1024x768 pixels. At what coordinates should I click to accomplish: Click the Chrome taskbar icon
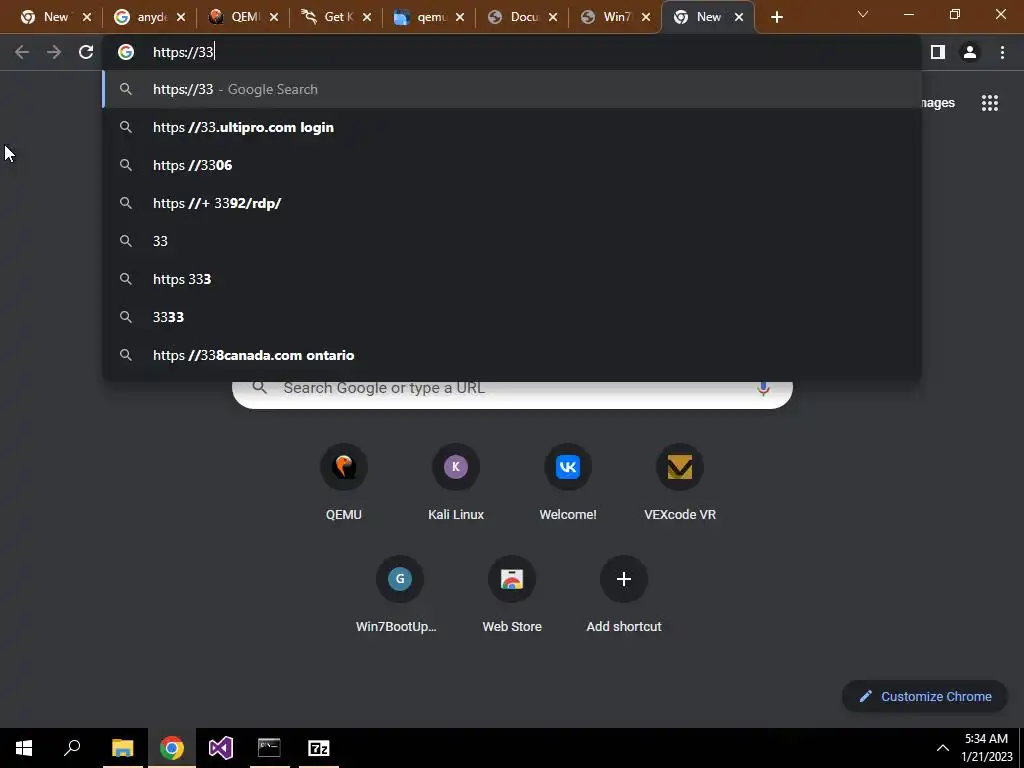tap(171, 748)
